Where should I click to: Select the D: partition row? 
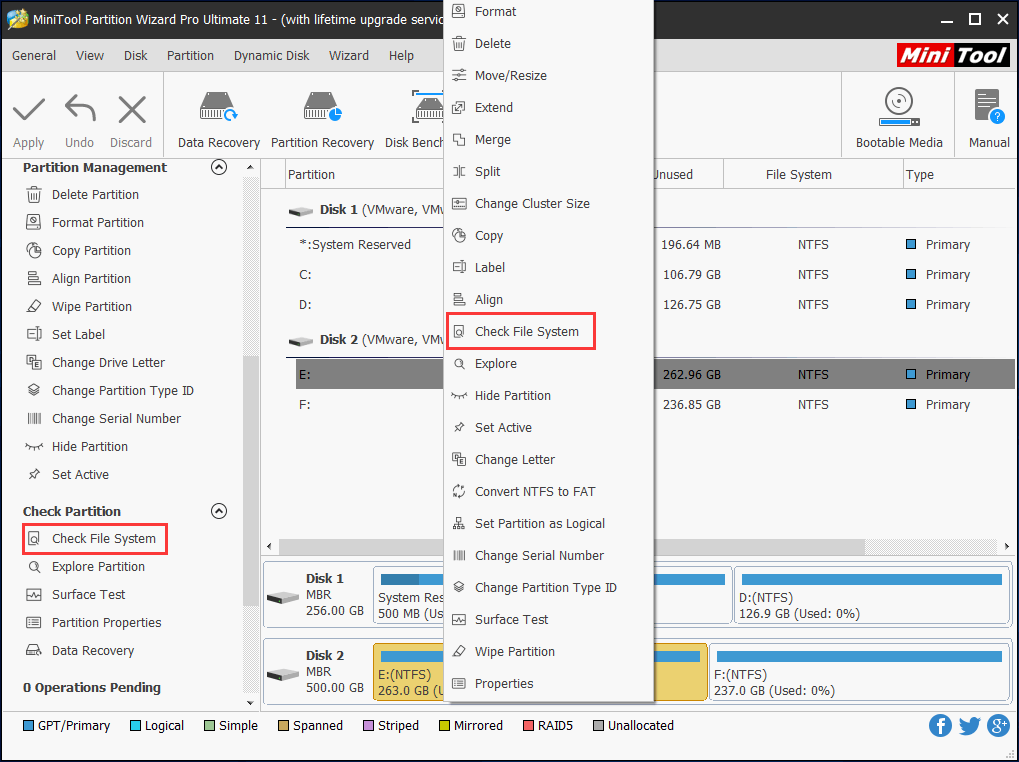click(x=655, y=304)
